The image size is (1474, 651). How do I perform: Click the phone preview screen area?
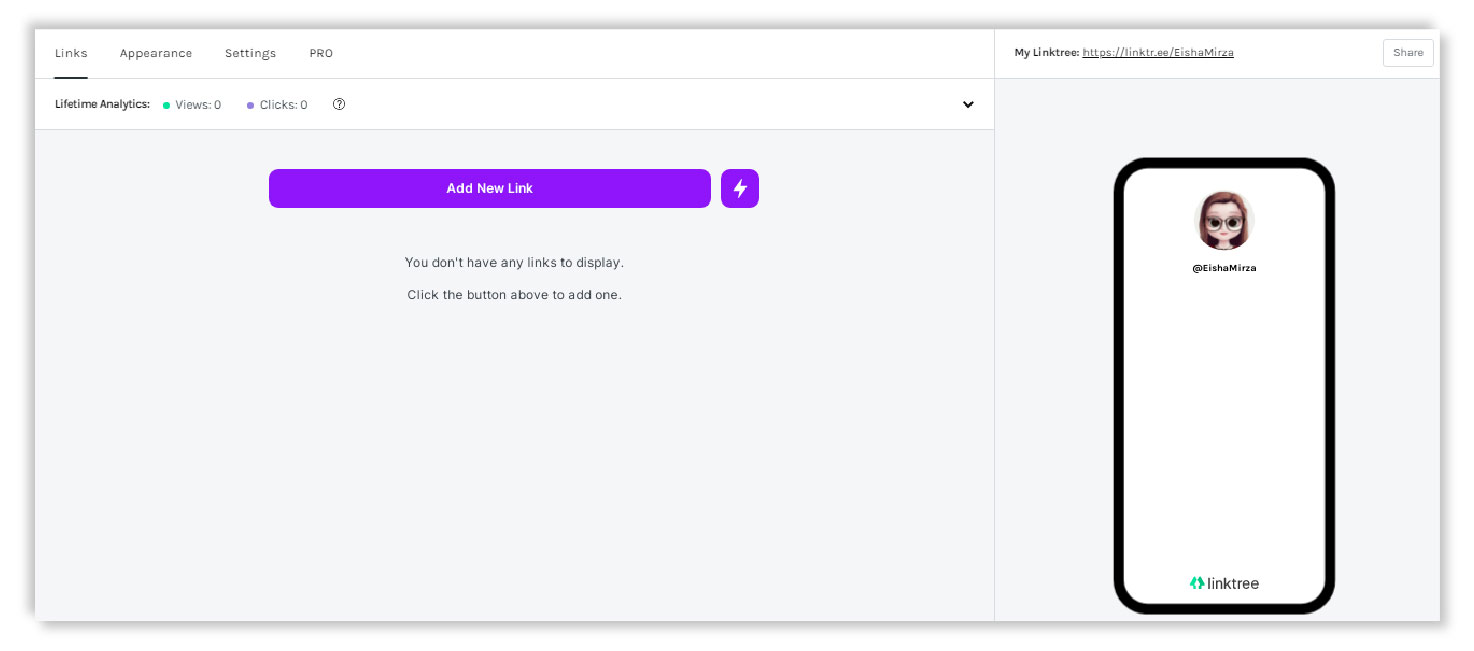click(x=1223, y=420)
